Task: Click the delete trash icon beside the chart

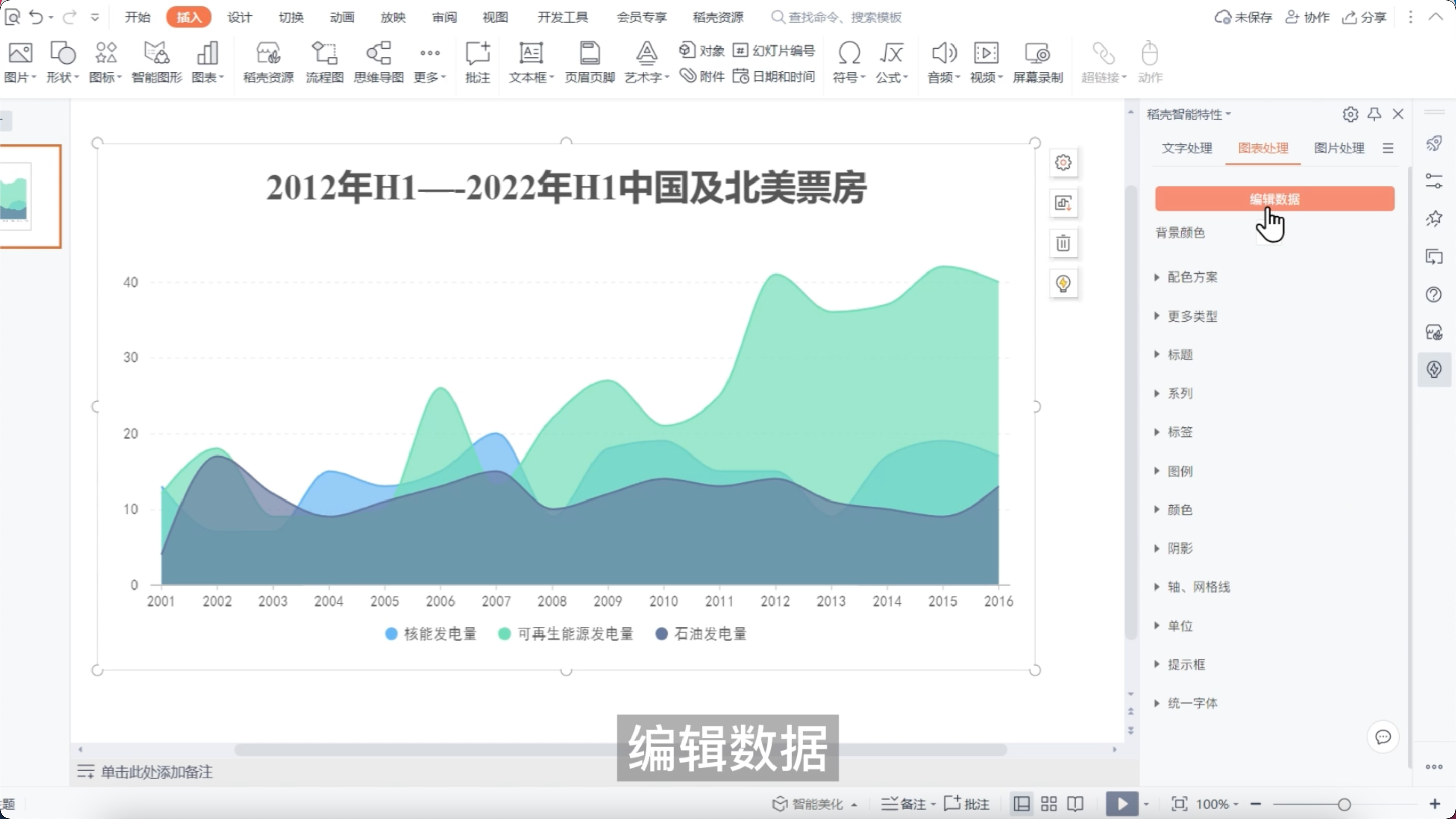Action: (x=1063, y=243)
